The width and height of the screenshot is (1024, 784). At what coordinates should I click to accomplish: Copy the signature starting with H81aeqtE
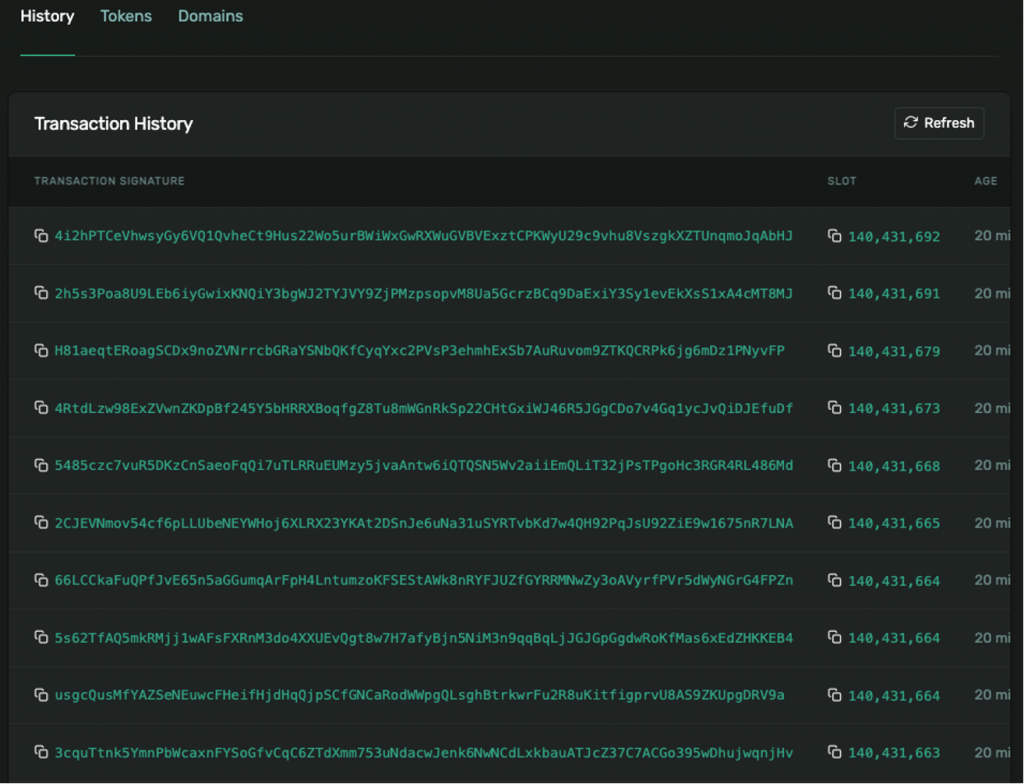click(x=41, y=350)
